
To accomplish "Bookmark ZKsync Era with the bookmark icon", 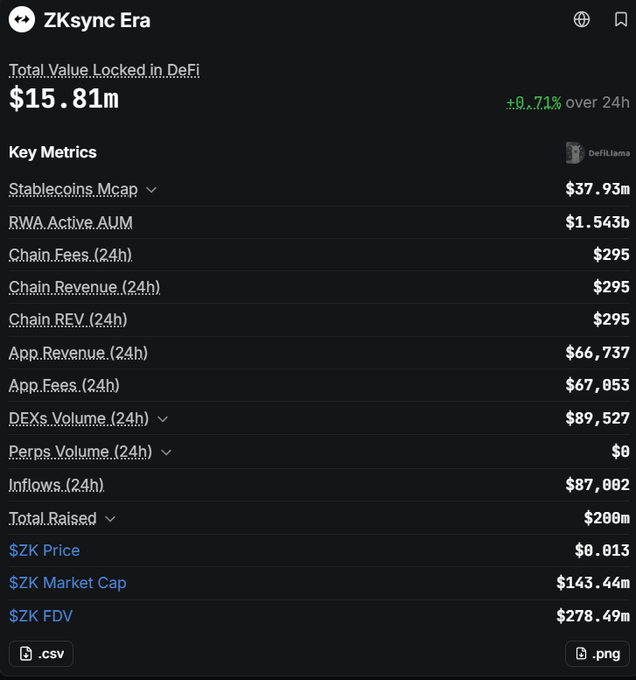I will pos(621,20).
